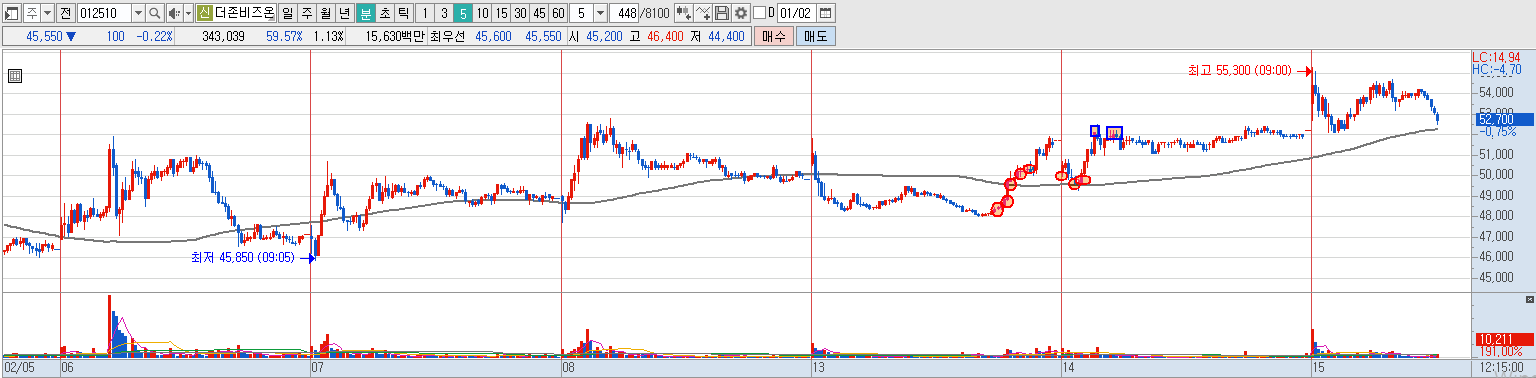Open the custom interval dropdown showing 5
The image size is (1536, 378).
coord(600,13)
